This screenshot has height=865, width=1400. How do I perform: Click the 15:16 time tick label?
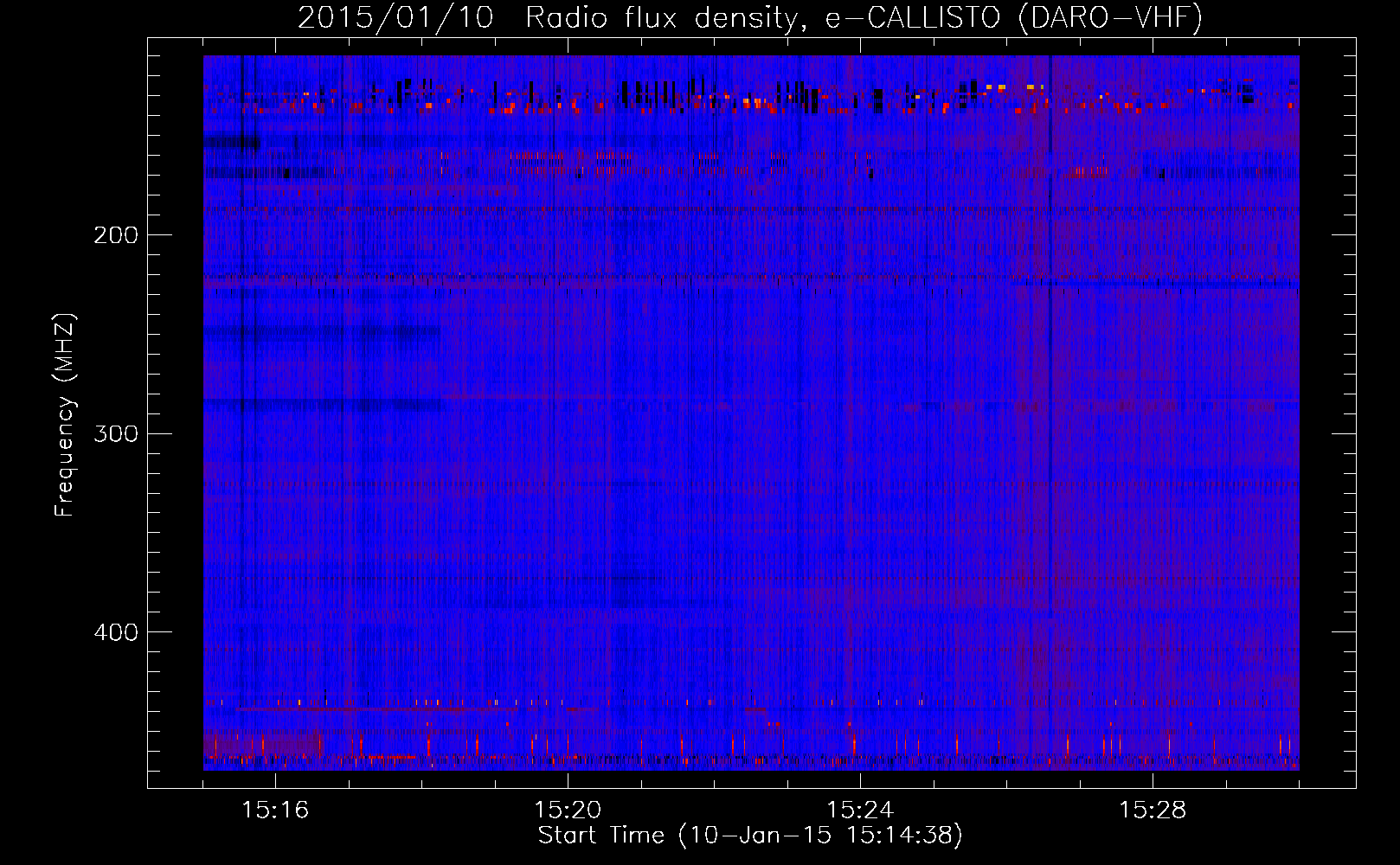275,811
